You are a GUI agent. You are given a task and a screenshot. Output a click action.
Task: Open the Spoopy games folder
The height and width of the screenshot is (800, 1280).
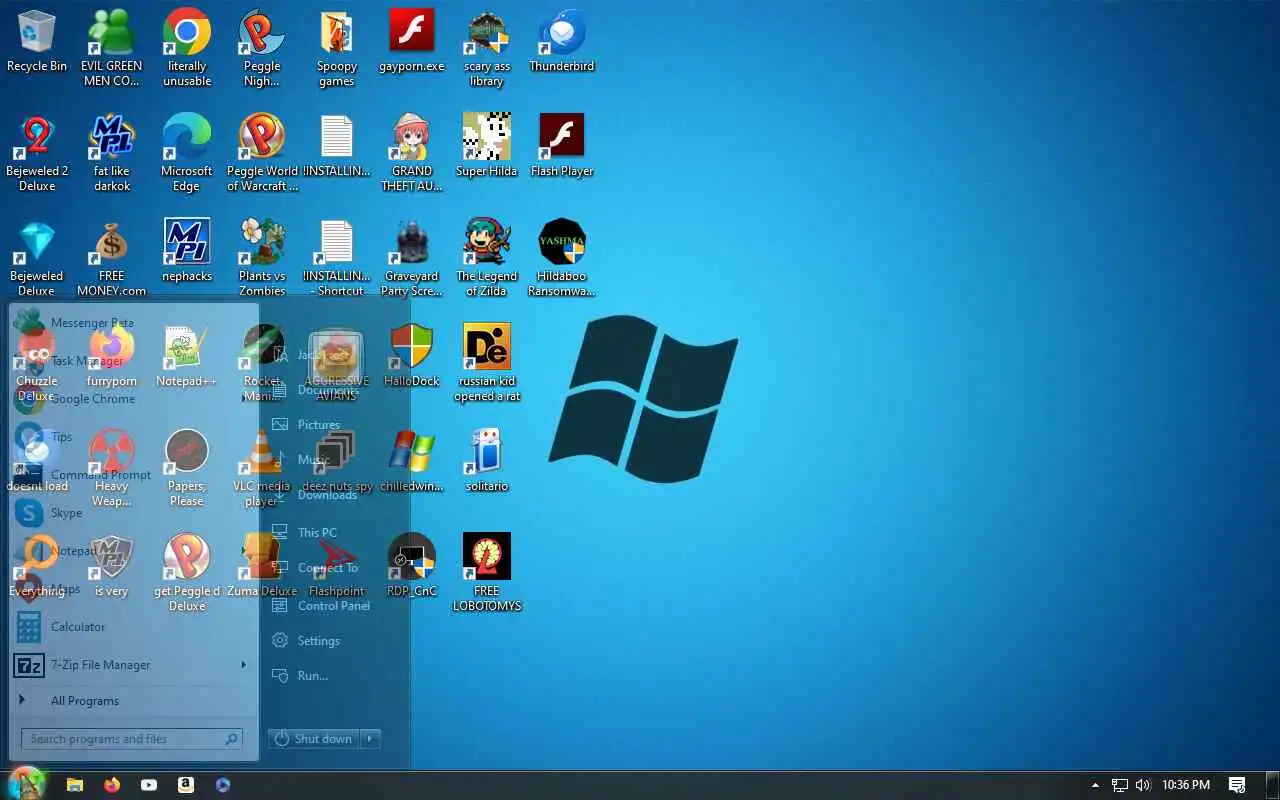coord(337,48)
